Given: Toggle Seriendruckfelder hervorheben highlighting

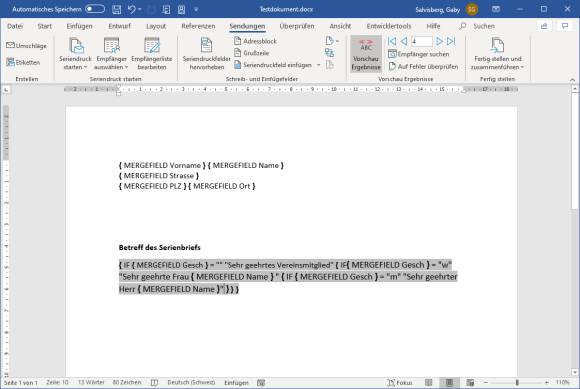Looking at the screenshot, I should pyautogui.click(x=206, y=54).
